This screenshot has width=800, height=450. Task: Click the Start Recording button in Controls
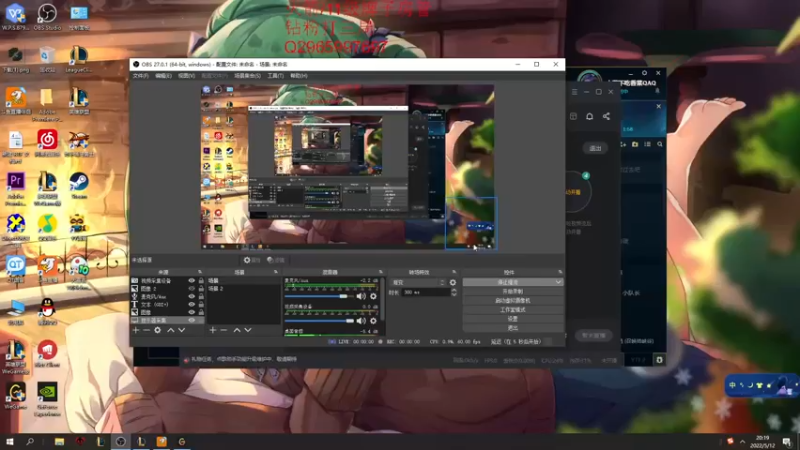pos(513,291)
